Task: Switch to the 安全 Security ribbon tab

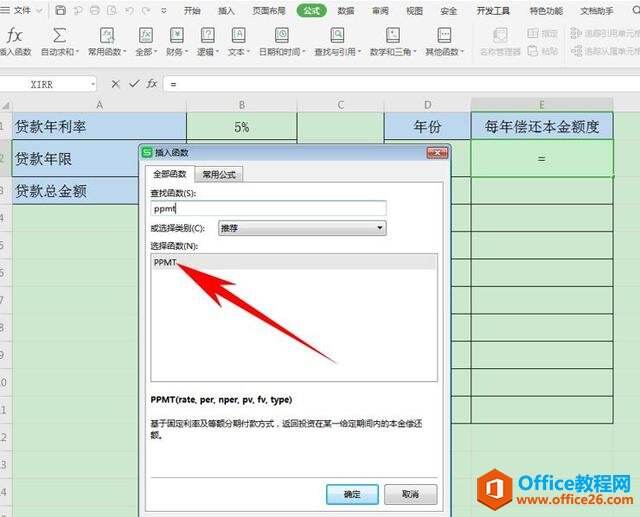Action: pyautogui.click(x=449, y=11)
